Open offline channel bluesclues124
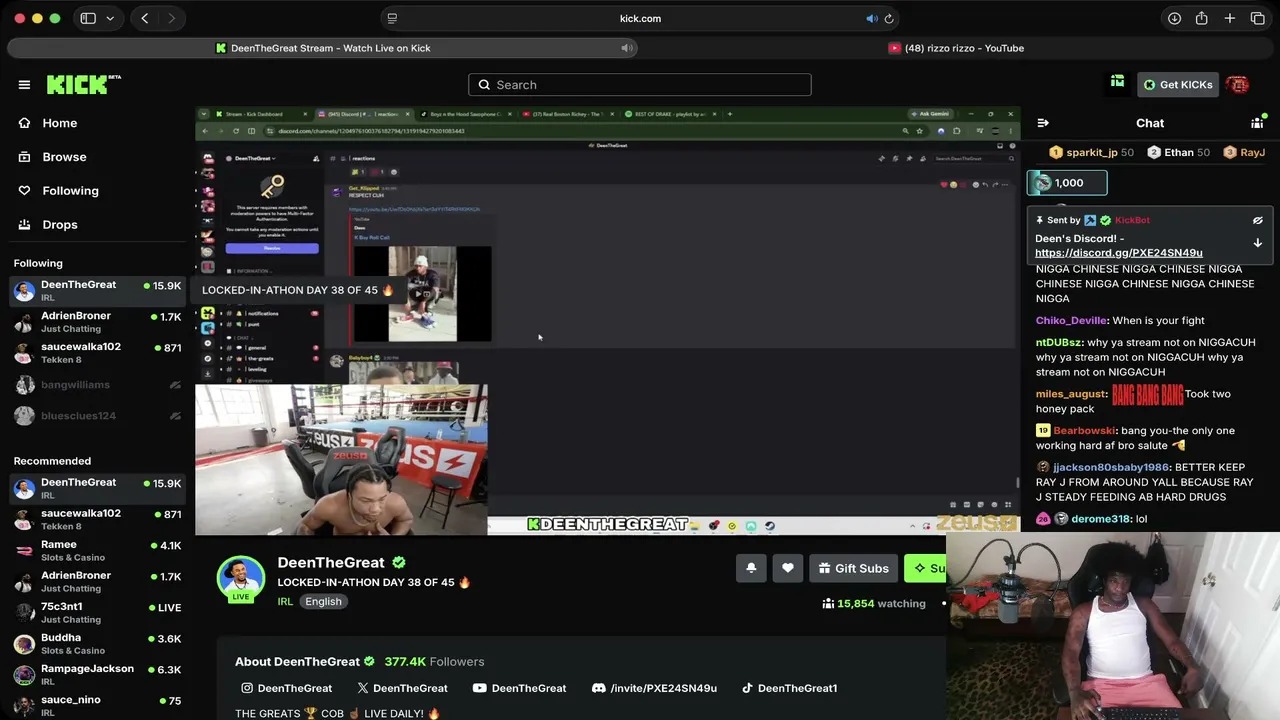1280x720 pixels. click(97, 416)
